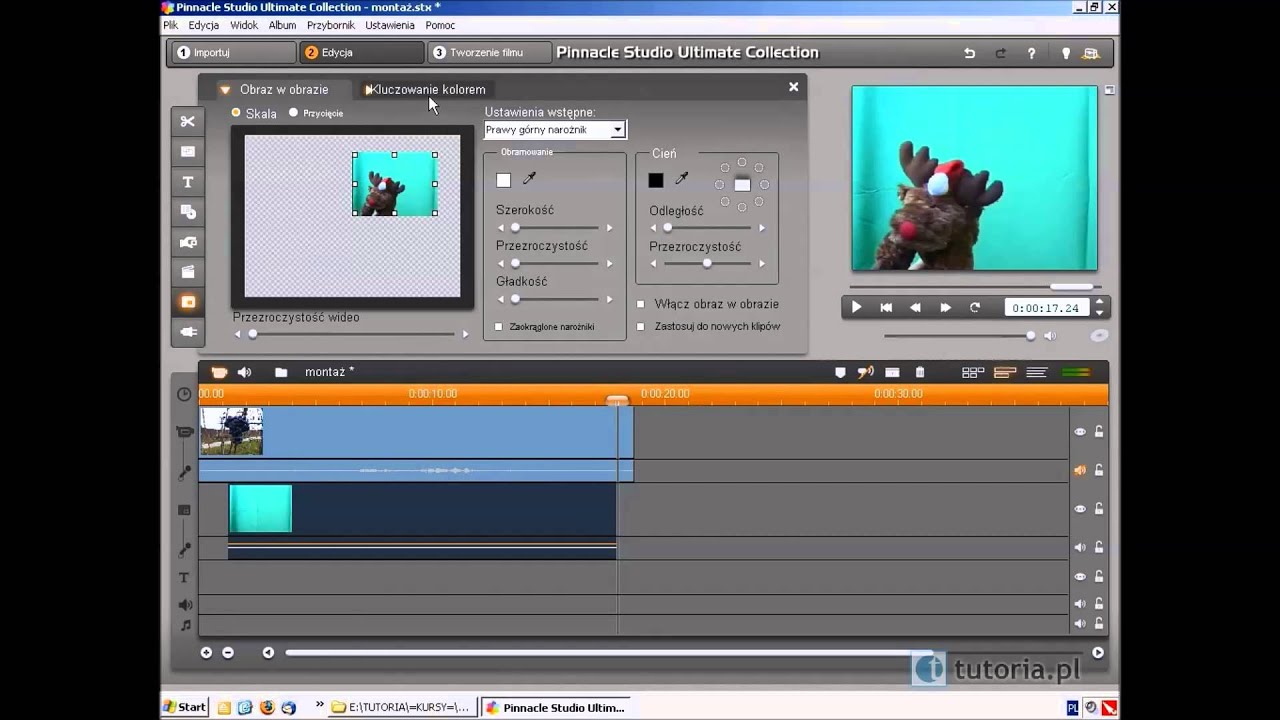
Task: Open the clapperboard SmartMovie tool
Action: pyautogui.click(x=187, y=272)
